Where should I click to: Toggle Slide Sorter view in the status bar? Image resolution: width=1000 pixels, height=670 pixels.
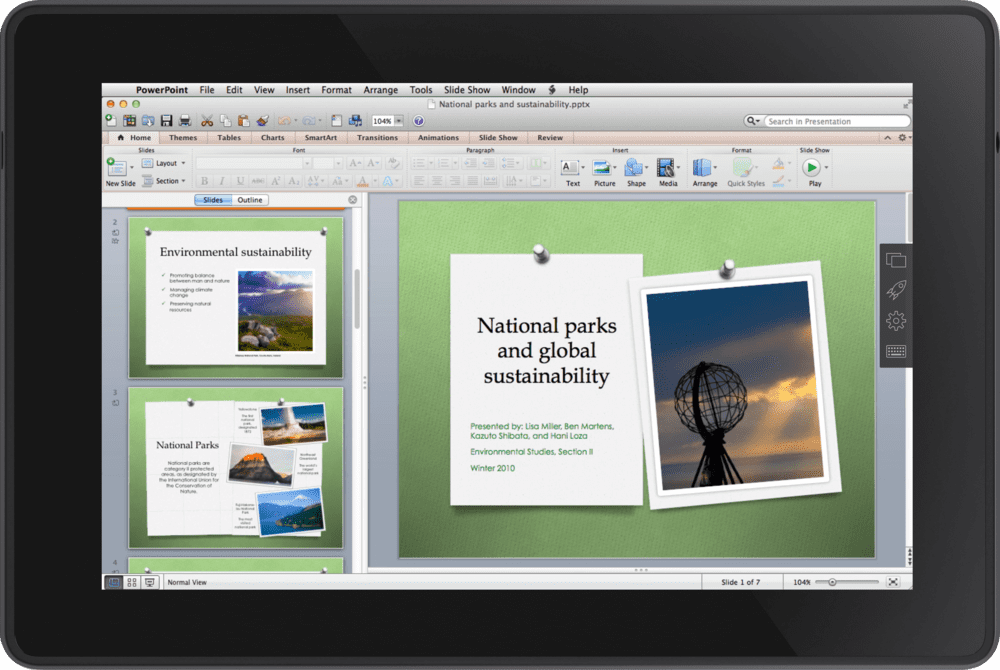[x=132, y=582]
